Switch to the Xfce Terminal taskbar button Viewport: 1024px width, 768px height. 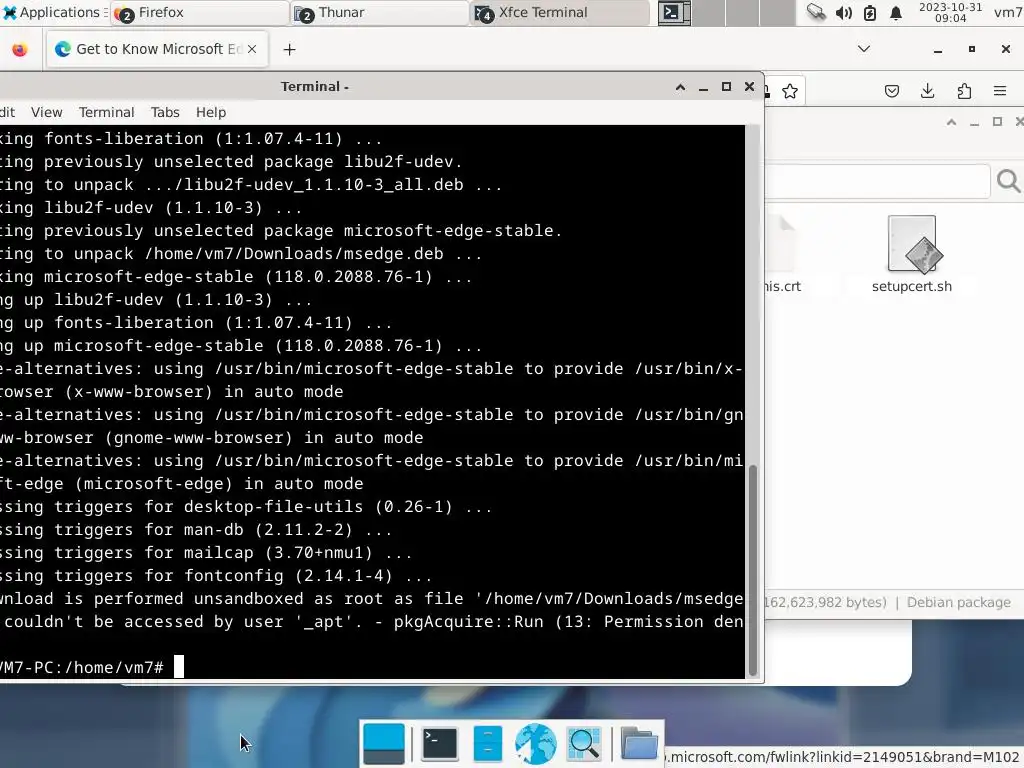[560, 12]
